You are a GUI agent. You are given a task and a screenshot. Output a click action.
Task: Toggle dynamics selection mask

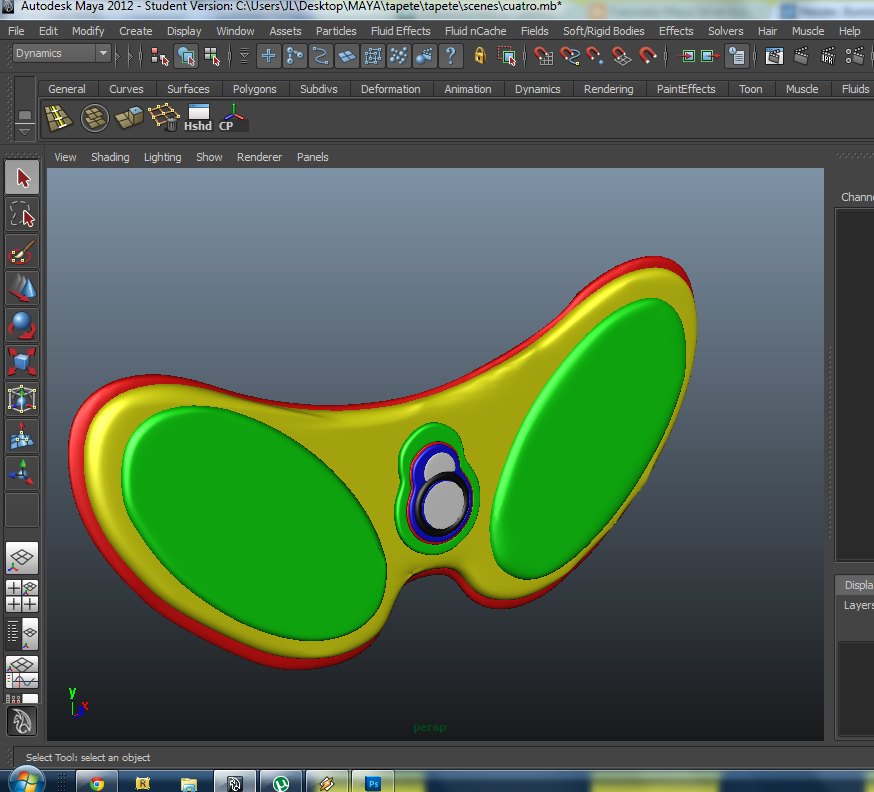tap(399, 56)
